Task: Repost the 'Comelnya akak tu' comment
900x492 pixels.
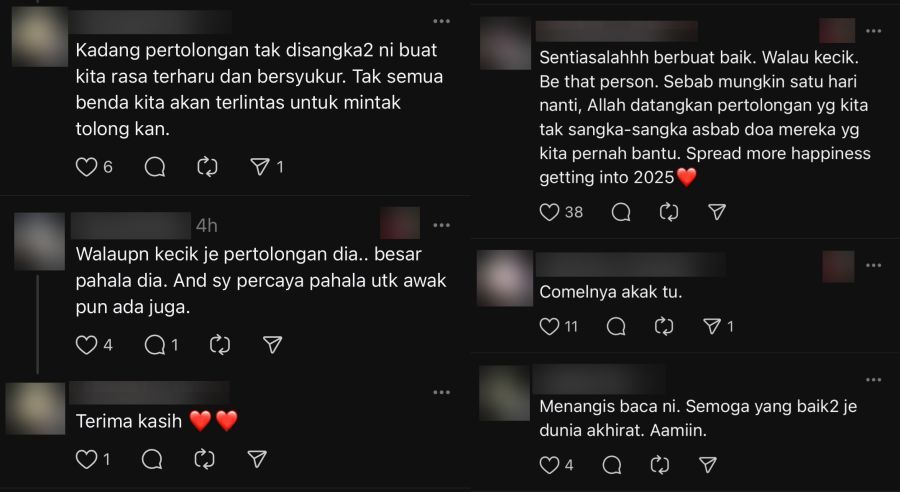Action: [664, 327]
